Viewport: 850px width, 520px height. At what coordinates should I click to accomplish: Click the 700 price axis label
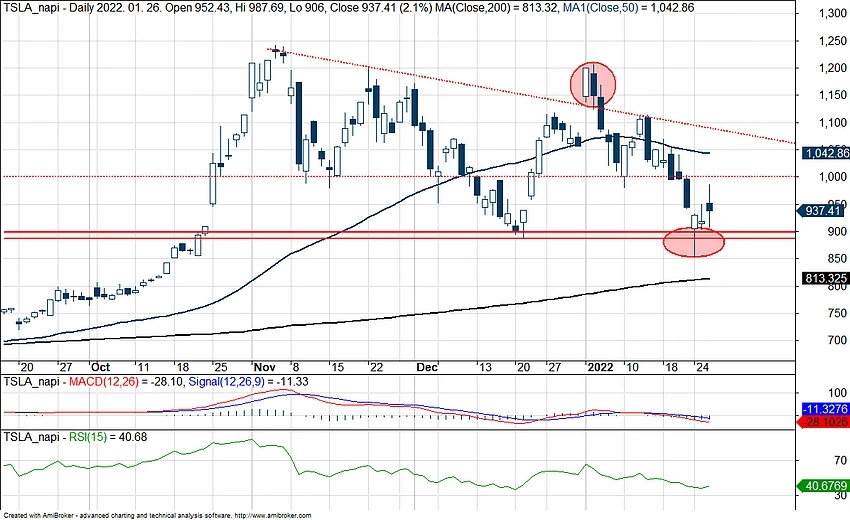(x=836, y=341)
